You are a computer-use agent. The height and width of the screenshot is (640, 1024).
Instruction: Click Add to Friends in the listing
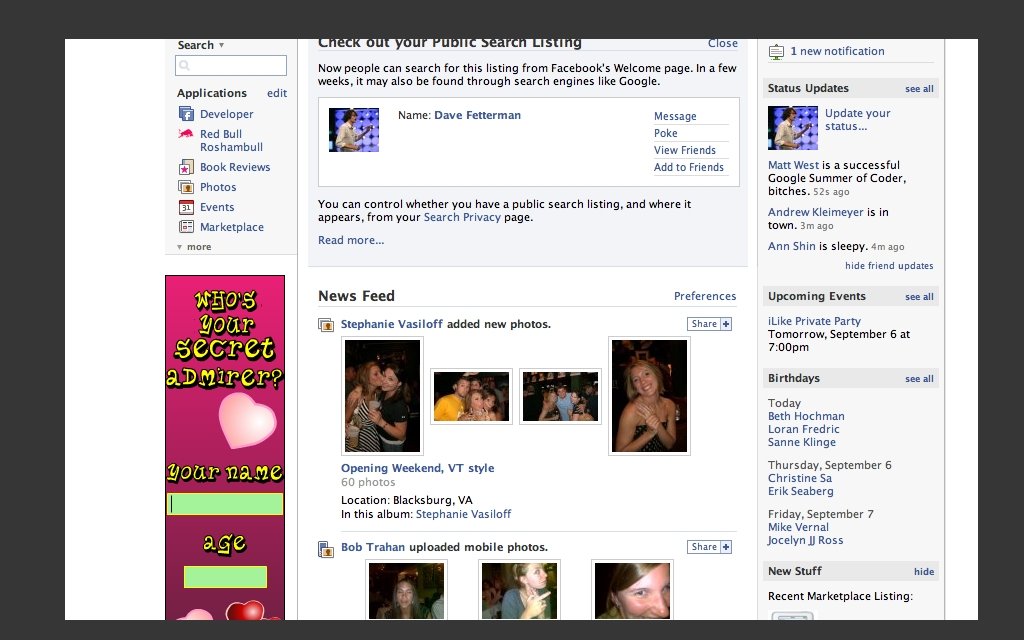(x=688, y=167)
